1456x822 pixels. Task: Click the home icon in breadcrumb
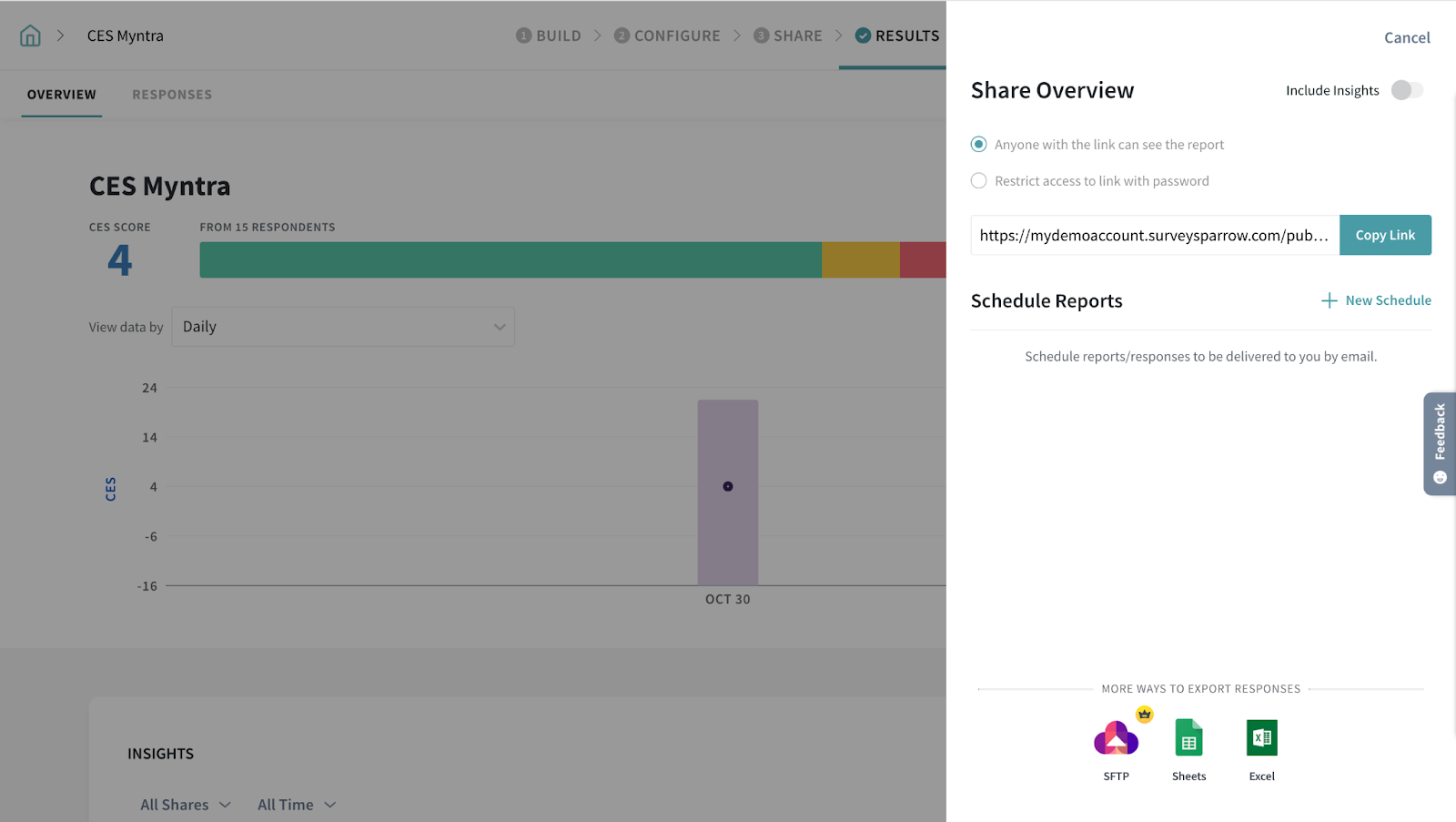30,36
